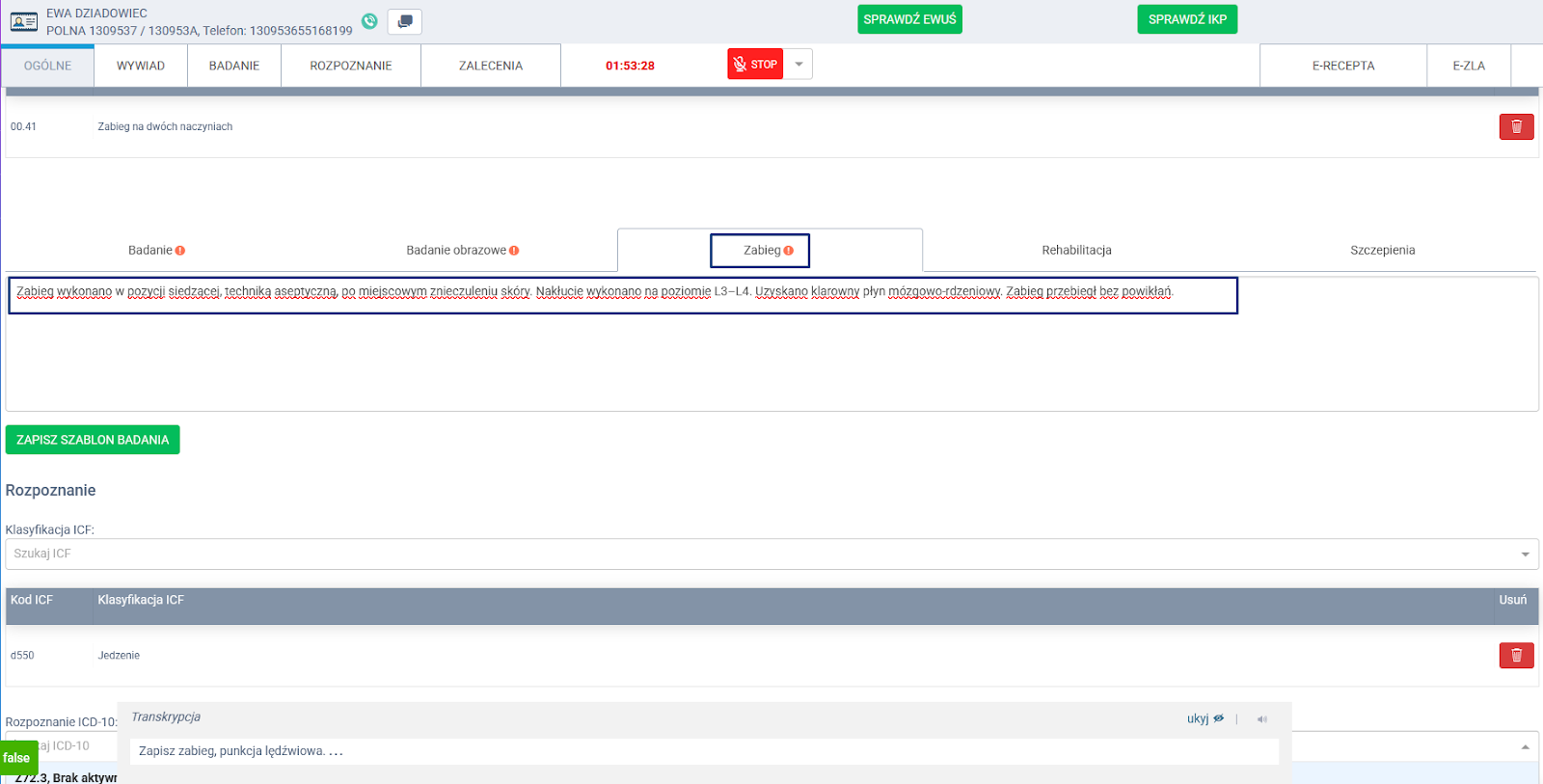Screen dimensions: 1543x784
Task: Click the SPRAWDŹ EWUŚ button
Action: point(909,19)
